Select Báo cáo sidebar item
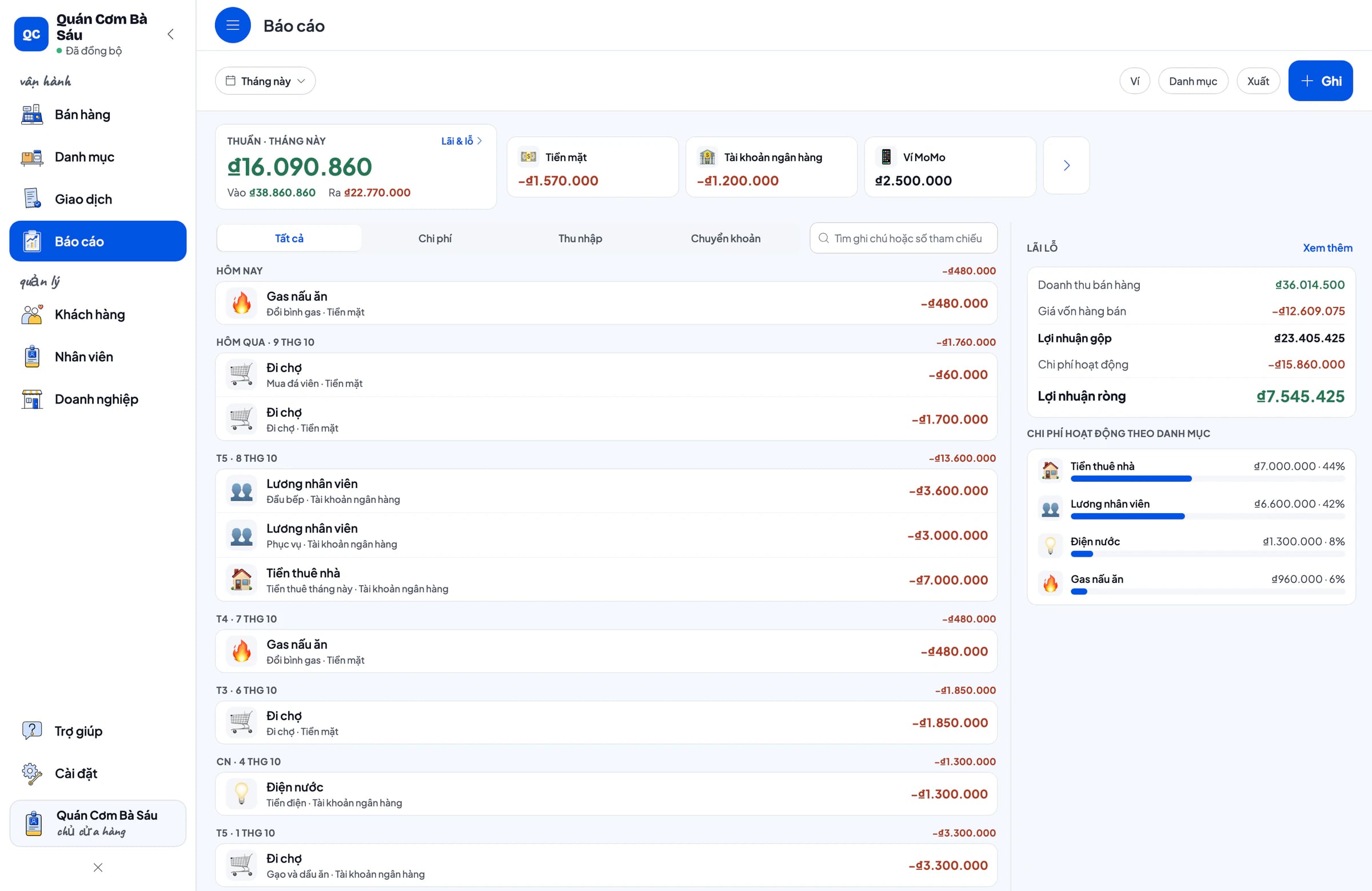Screen dimensions: 1372x891 click(98, 242)
